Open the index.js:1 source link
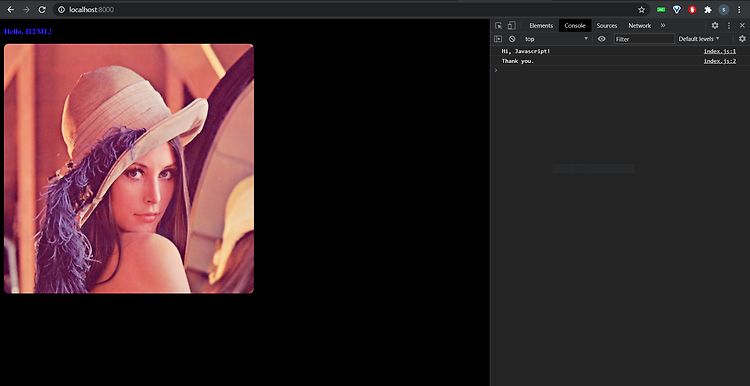 point(719,51)
